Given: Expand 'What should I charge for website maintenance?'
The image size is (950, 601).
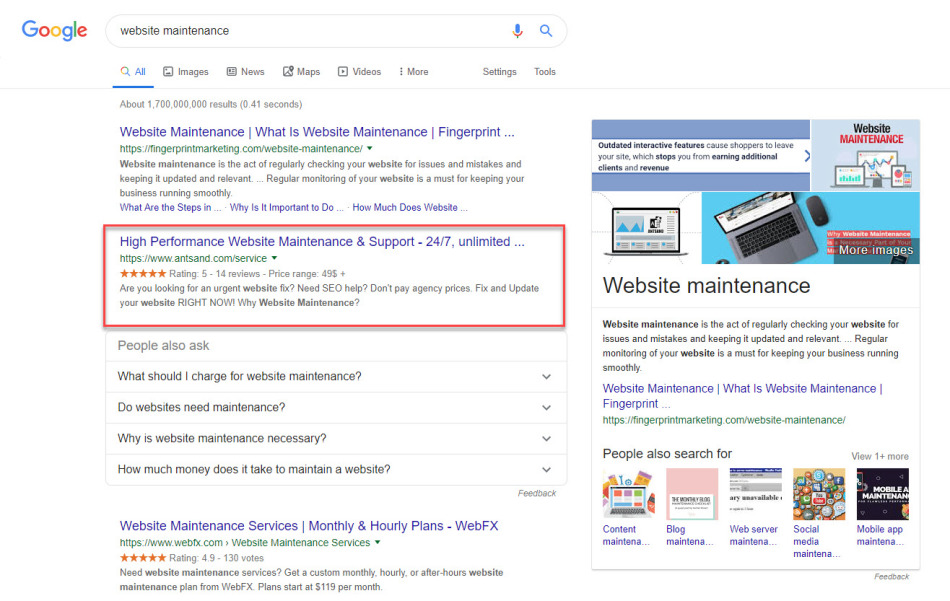Looking at the screenshot, I should tap(335, 377).
